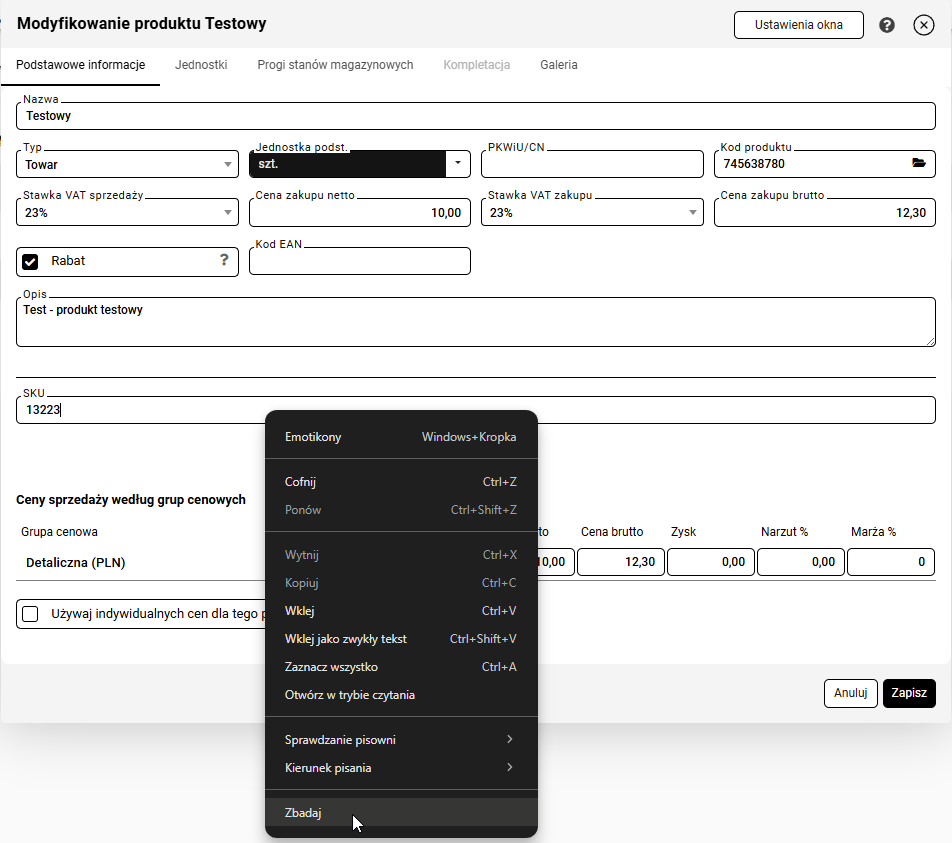The image size is (952, 843).
Task: Enable individual prices checkbox
Action: [x=31, y=613]
